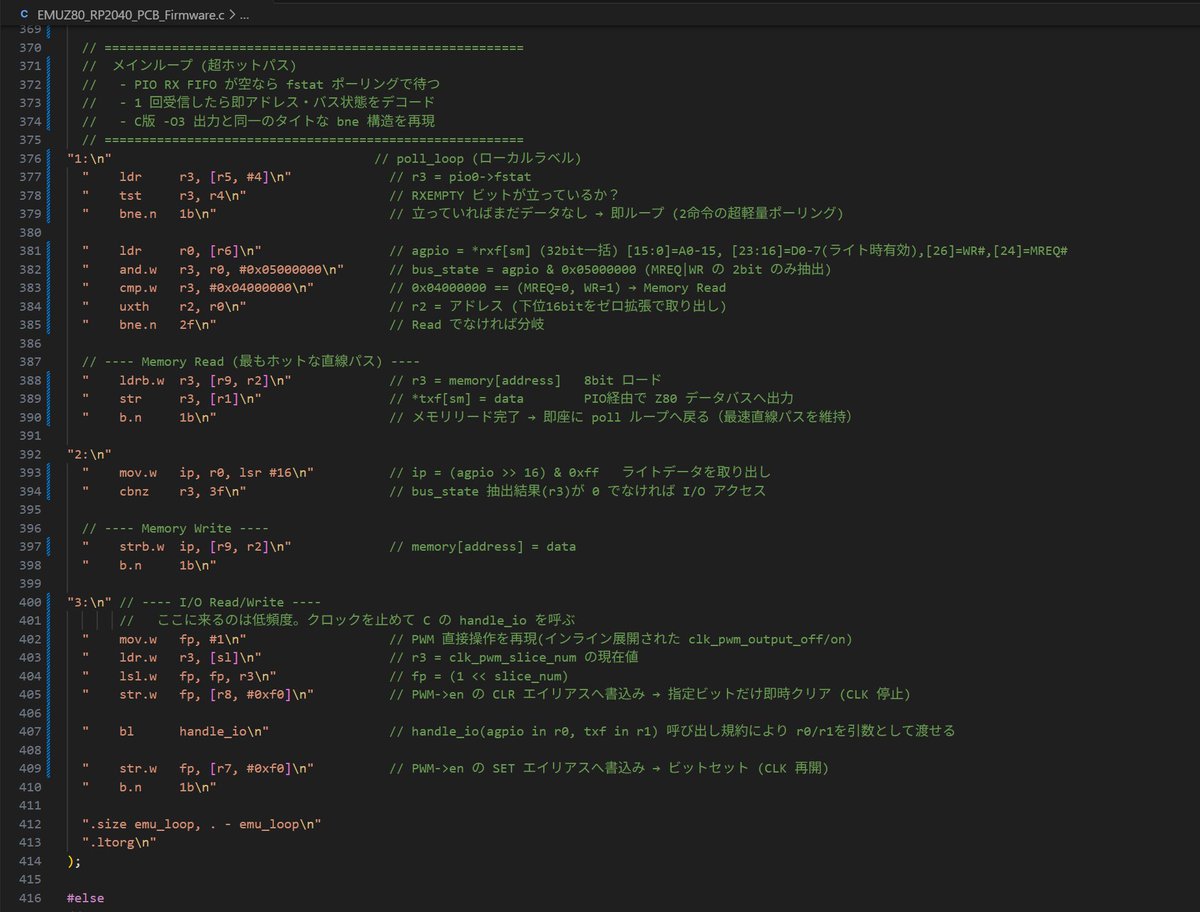Click the "1:\n" label string on line 376
Viewport: 1200px width, 912px height.
click(x=90, y=158)
